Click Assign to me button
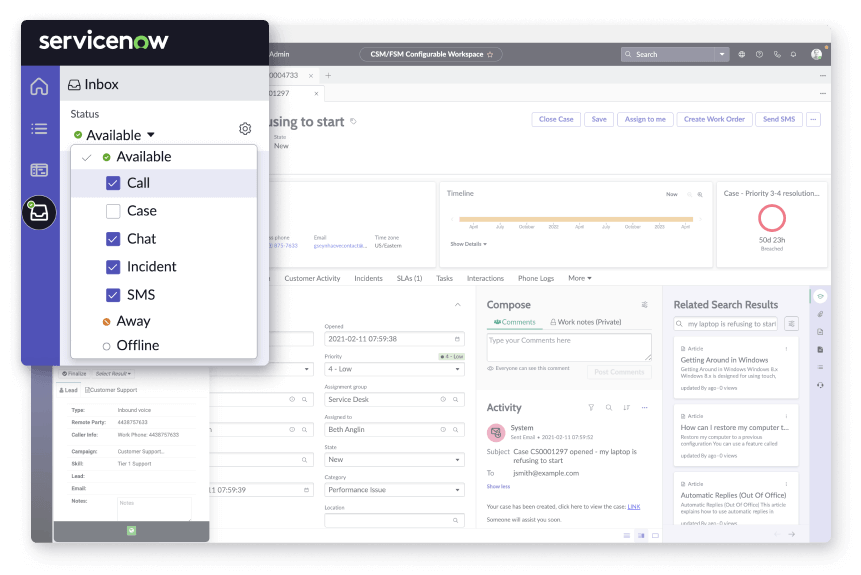The image size is (861, 575). pyautogui.click(x=645, y=119)
